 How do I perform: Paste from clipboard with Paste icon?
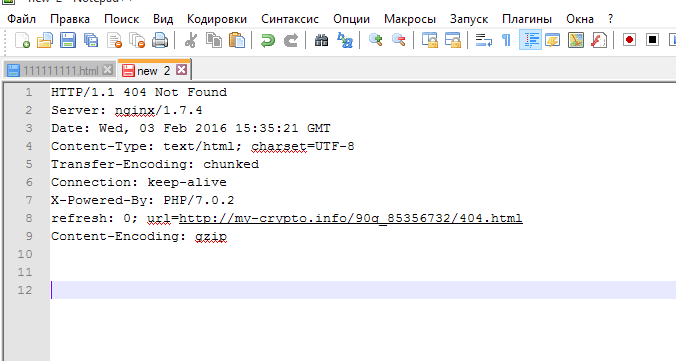(237, 40)
